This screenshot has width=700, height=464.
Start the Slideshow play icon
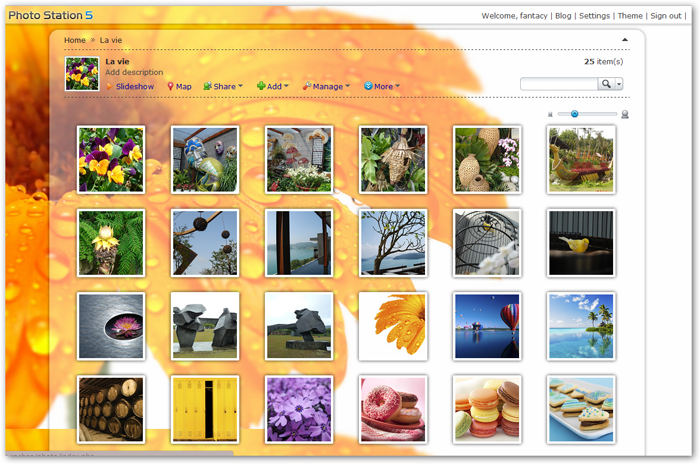pos(110,86)
